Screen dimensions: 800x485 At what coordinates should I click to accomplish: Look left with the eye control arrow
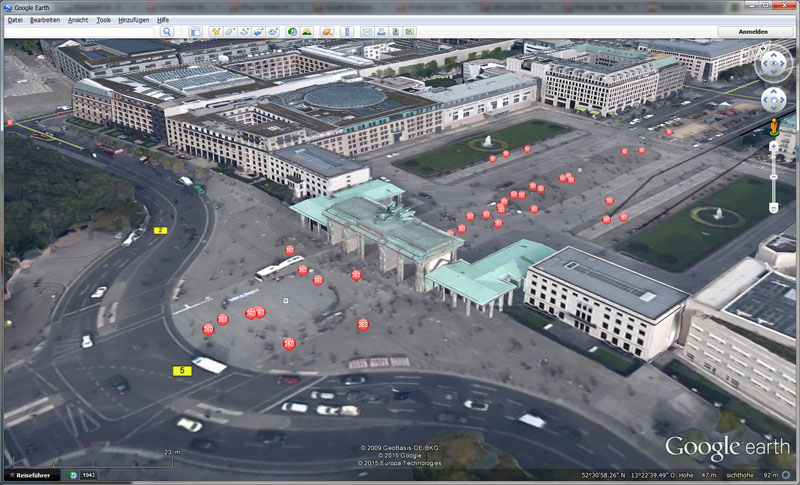coord(765,64)
